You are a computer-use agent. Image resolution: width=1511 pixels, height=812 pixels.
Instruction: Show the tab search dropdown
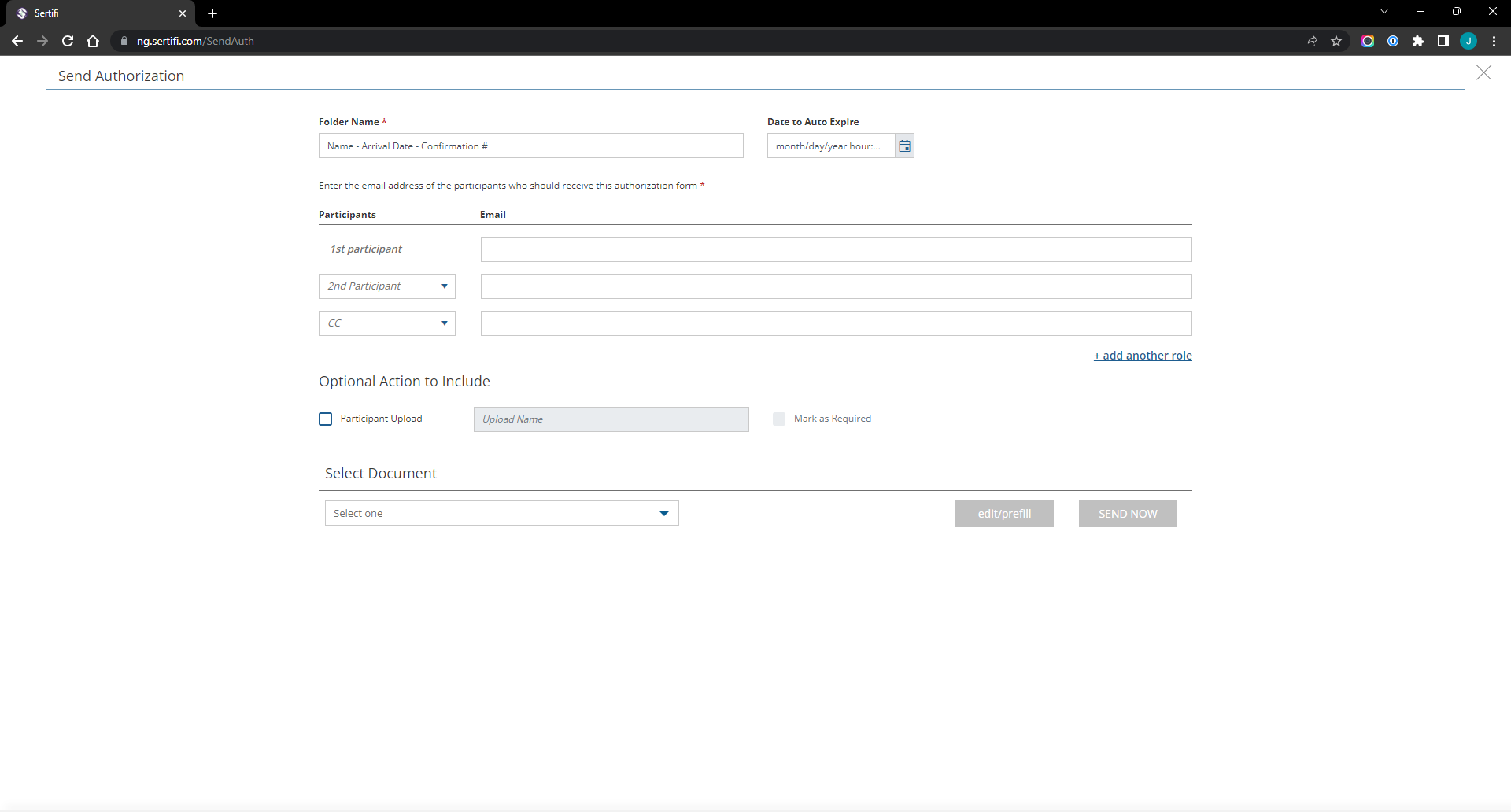pos(1384,11)
